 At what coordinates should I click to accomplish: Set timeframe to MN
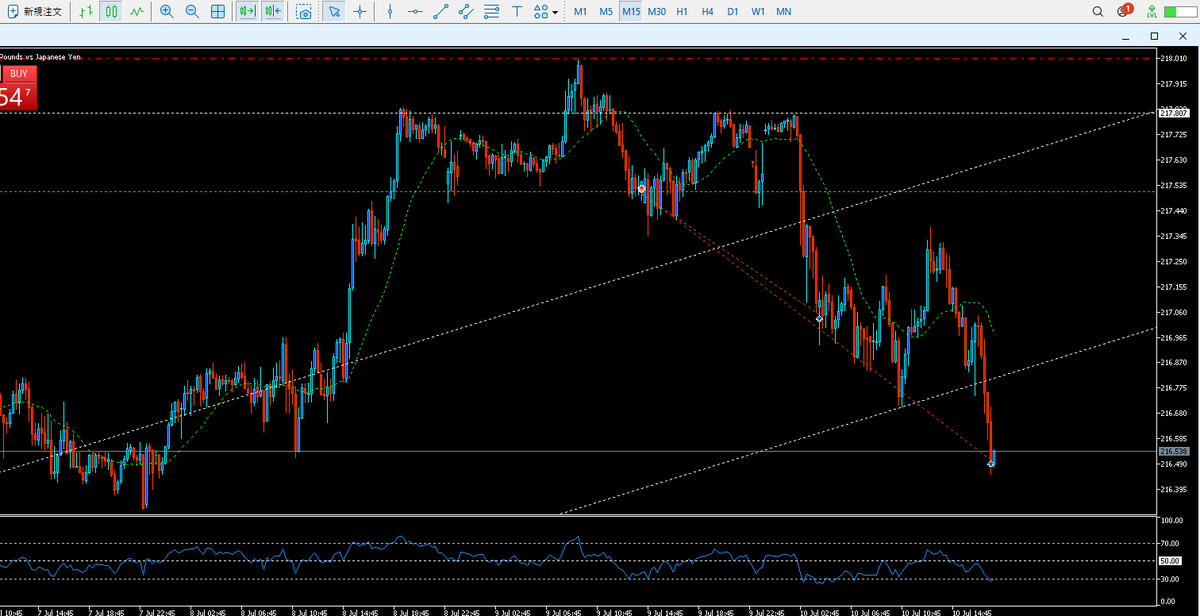(x=784, y=12)
